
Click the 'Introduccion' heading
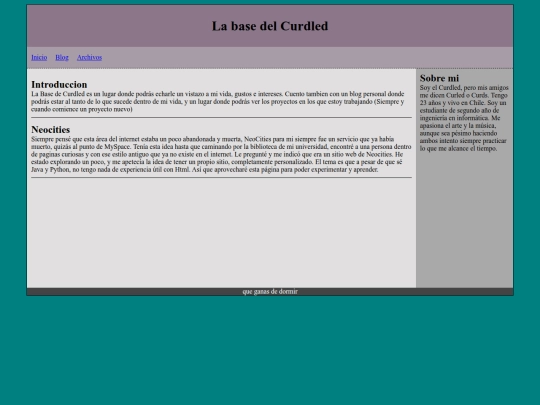59,85
